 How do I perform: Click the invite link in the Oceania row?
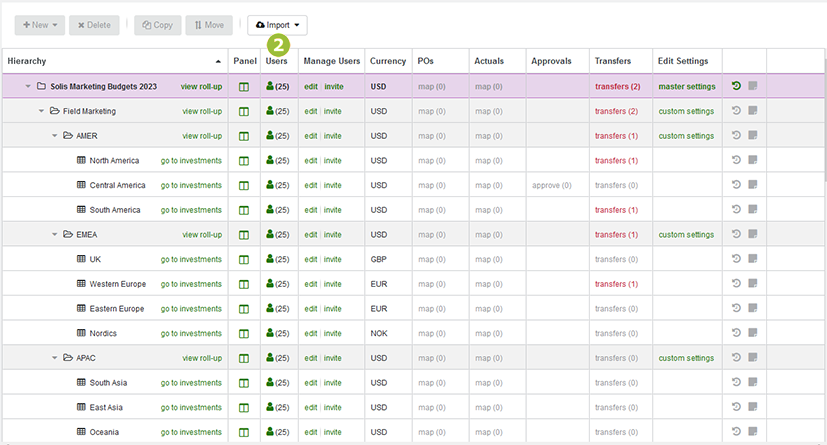point(332,432)
